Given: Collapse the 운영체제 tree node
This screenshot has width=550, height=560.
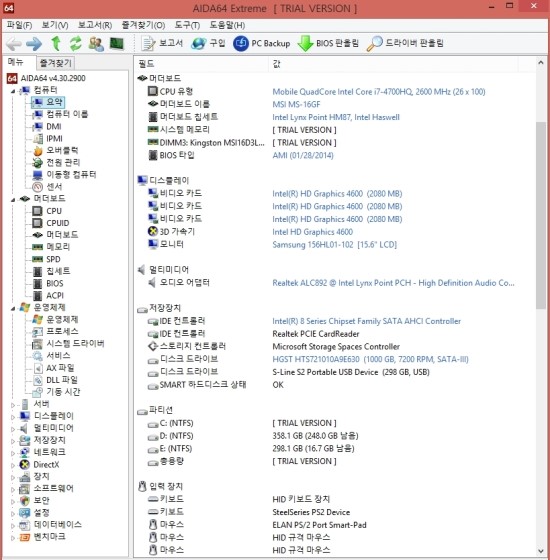Looking at the screenshot, I should point(13,309).
